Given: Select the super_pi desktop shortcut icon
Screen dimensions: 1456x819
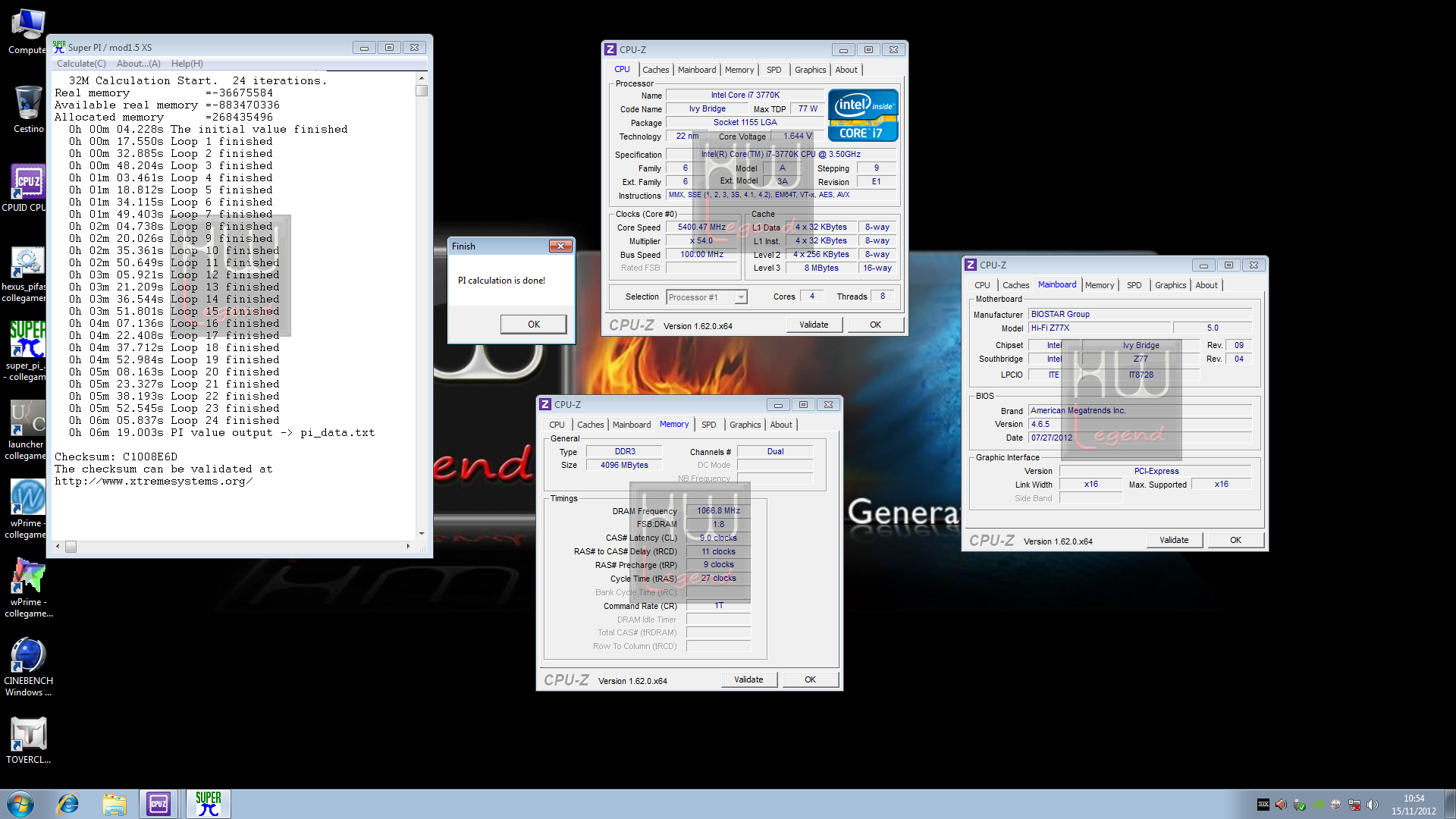Looking at the screenshot, I should pyautogui.click(x=27, y=351).
